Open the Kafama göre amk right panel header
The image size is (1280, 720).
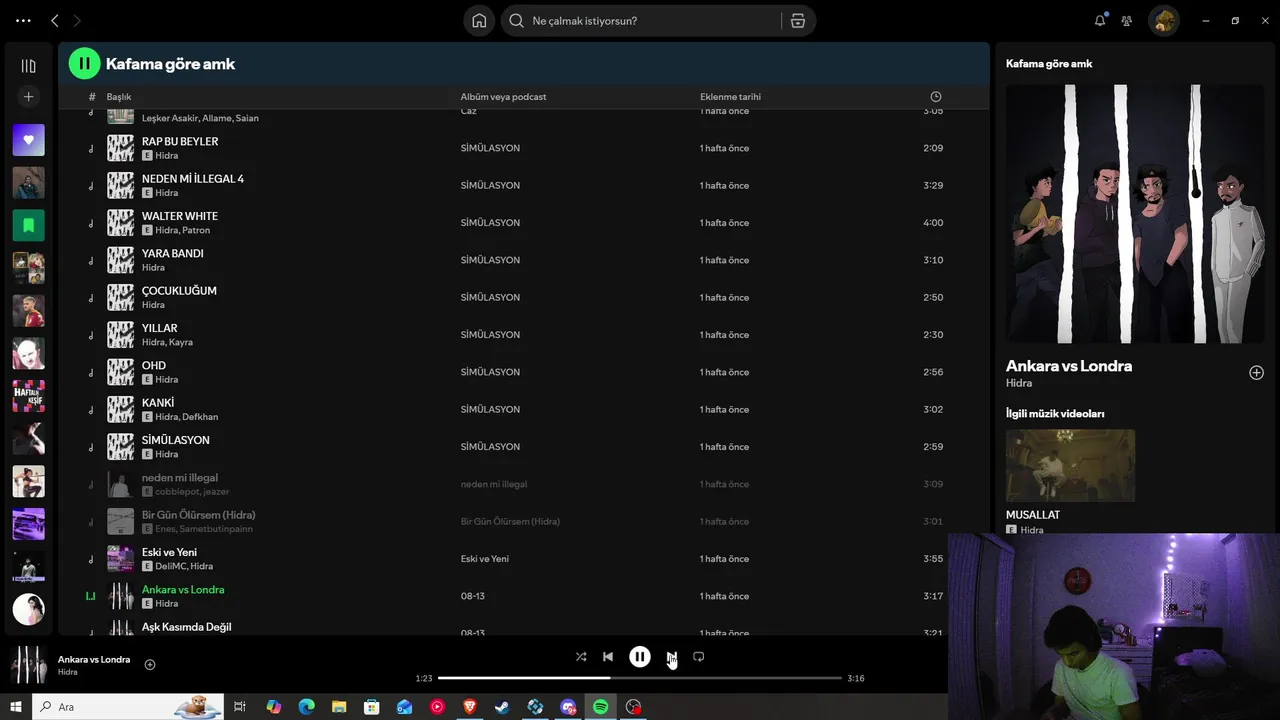click(1049, 63)
